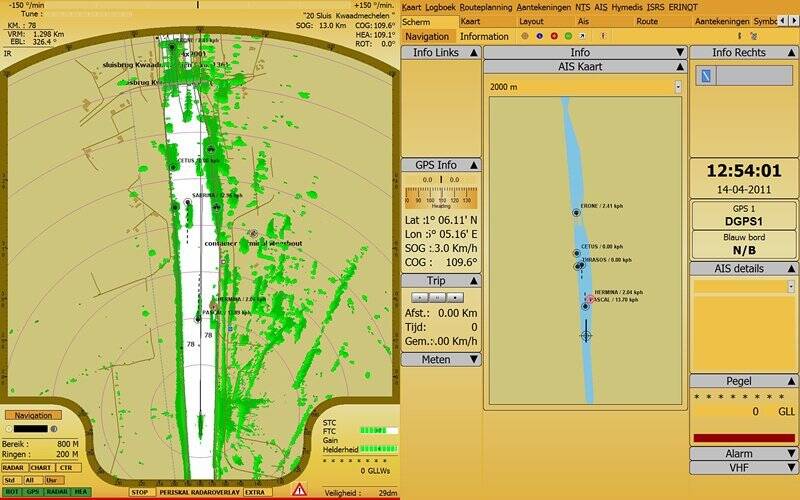
Task: Toggle the green ROT indicator button
Action: pos(12,492)
